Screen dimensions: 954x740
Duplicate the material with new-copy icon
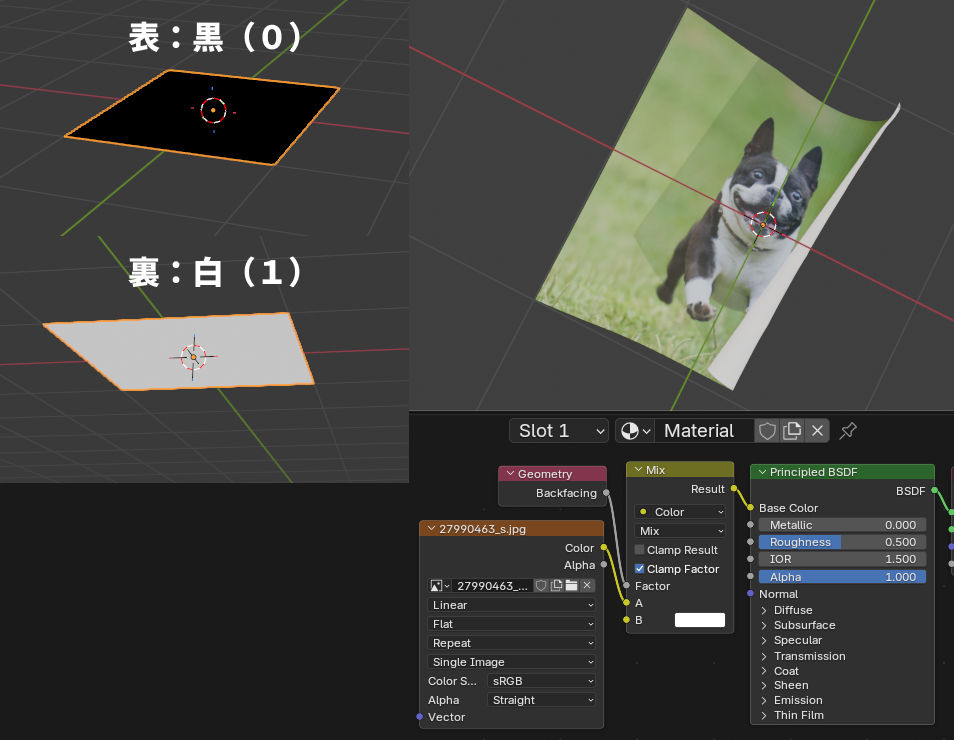792,431
